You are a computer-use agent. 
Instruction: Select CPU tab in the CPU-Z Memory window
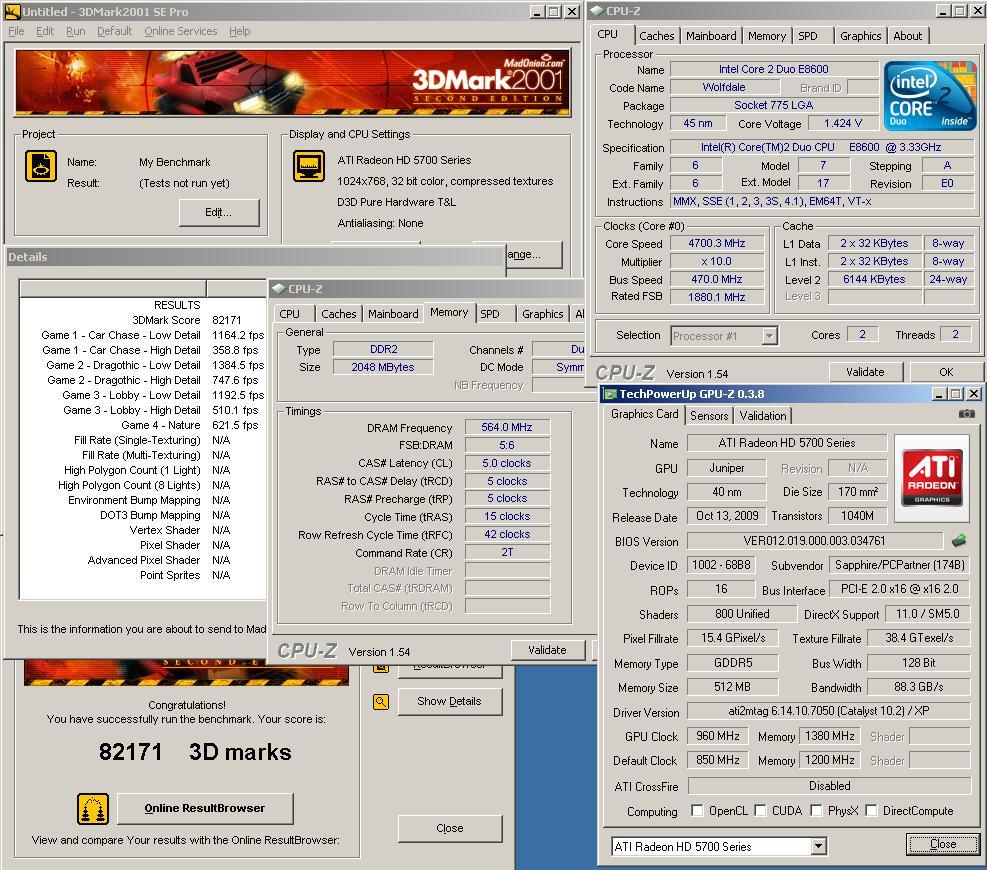[x=290, y=314]
